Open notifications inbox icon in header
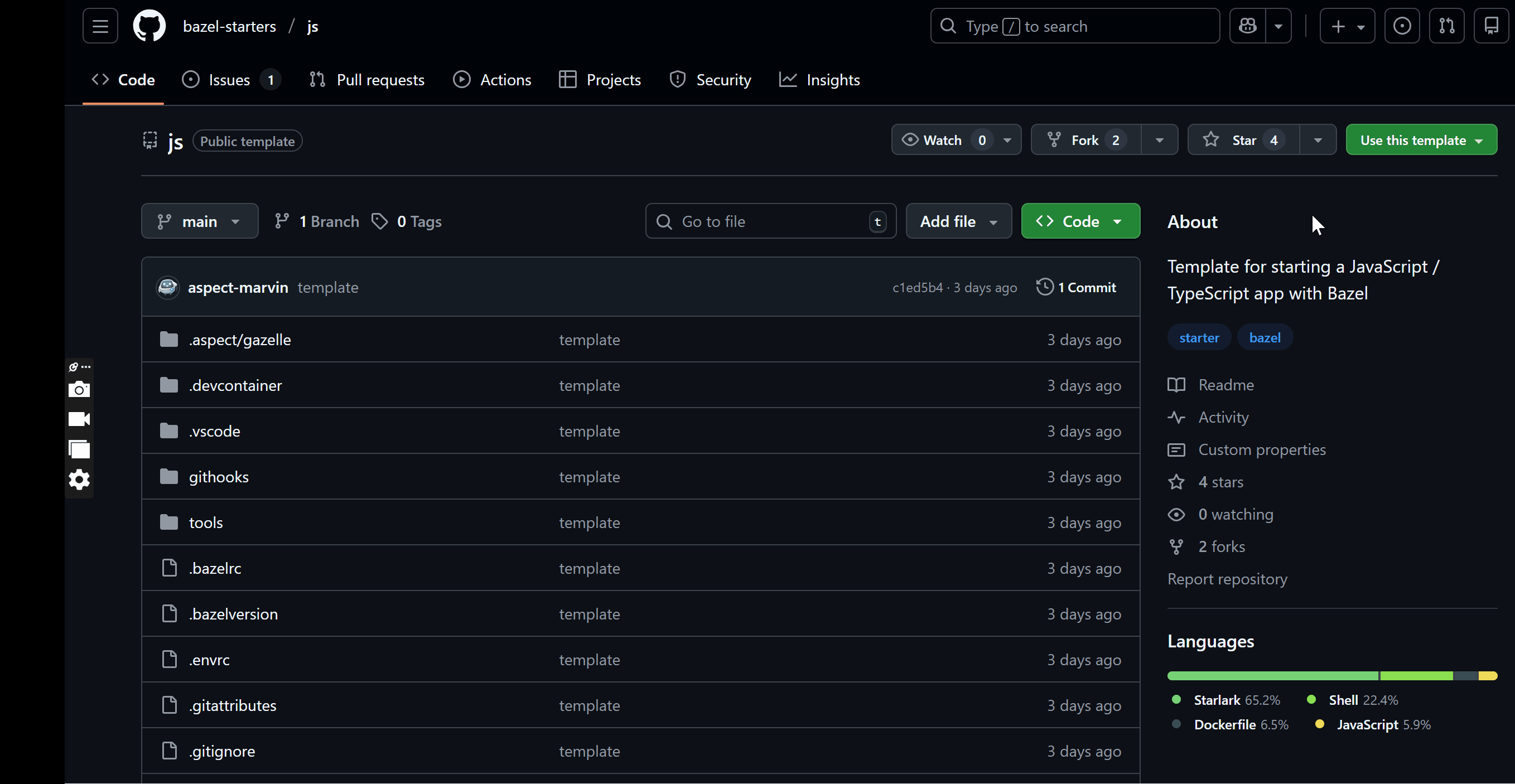Viewport: 1515px width, 784px height. coord(1492,26)
